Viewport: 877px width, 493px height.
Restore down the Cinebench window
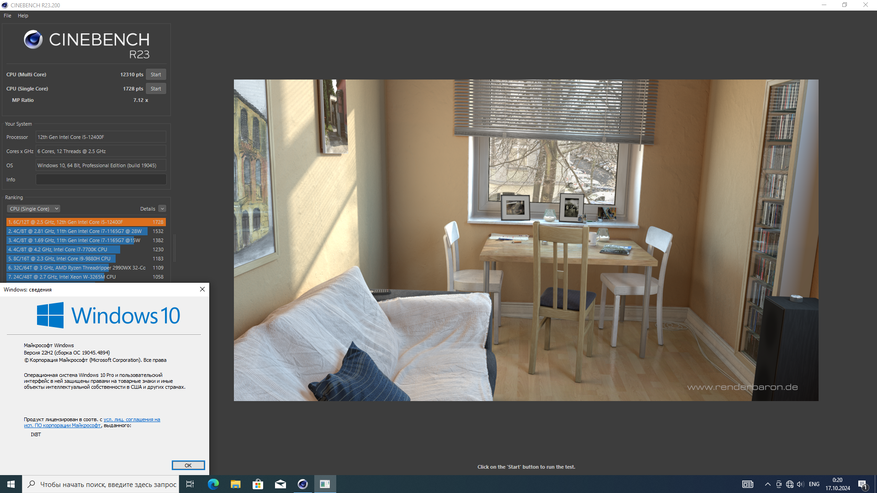click(x=845, y=5)
